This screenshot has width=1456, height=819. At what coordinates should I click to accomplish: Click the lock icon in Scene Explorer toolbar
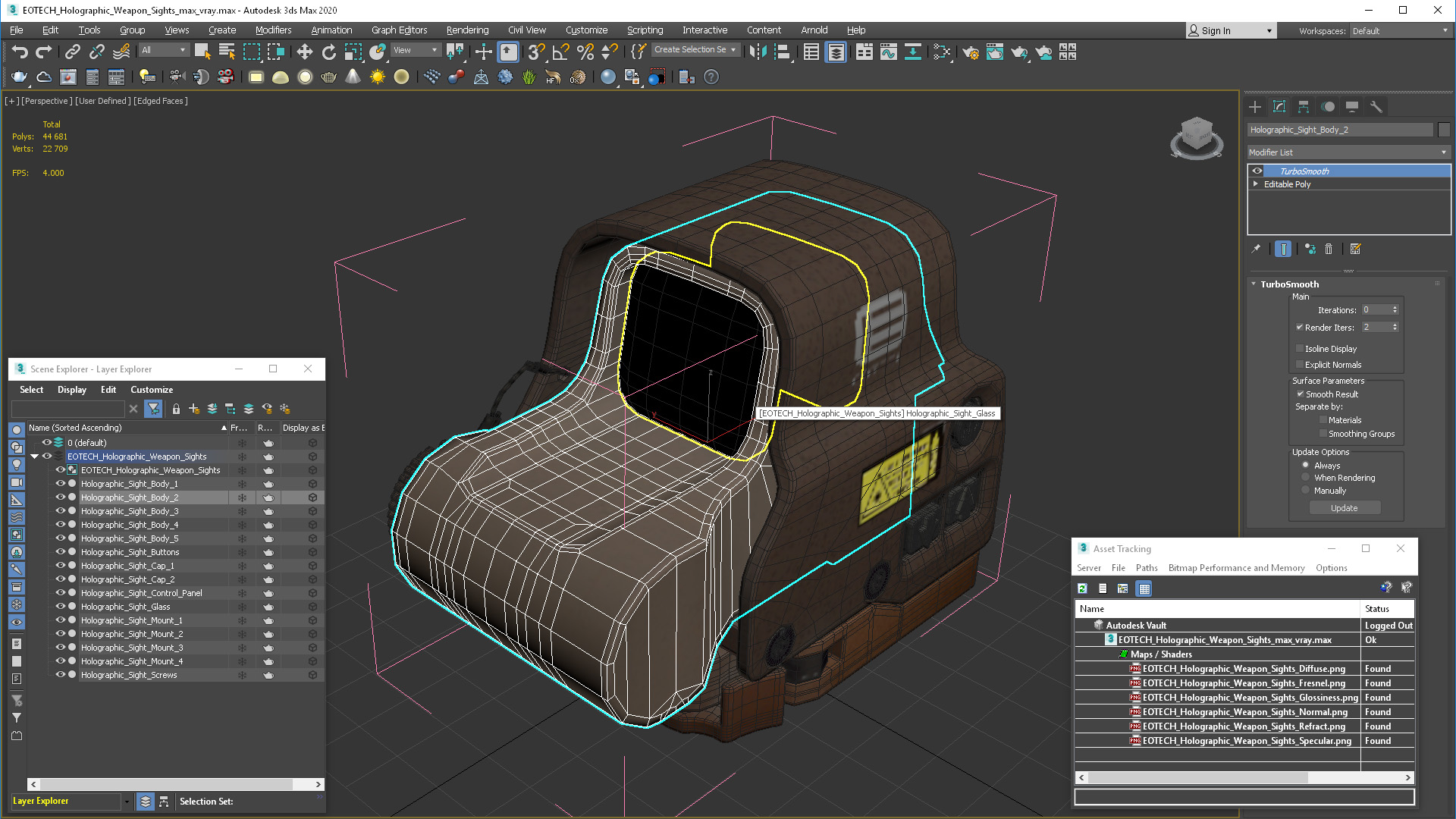(x=176, y=409)
